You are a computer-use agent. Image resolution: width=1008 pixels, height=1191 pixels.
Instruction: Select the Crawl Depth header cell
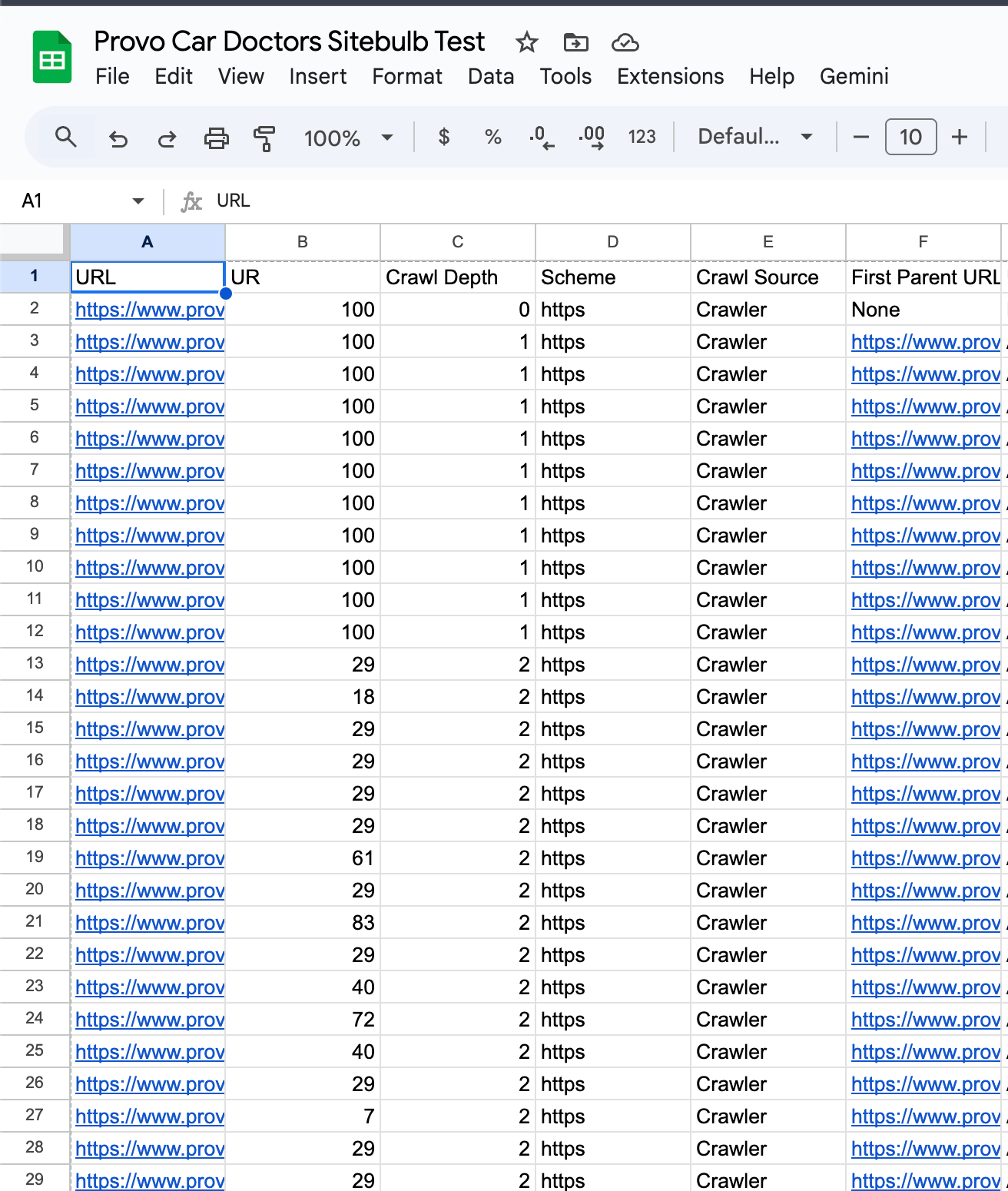[x=457, y=277]
